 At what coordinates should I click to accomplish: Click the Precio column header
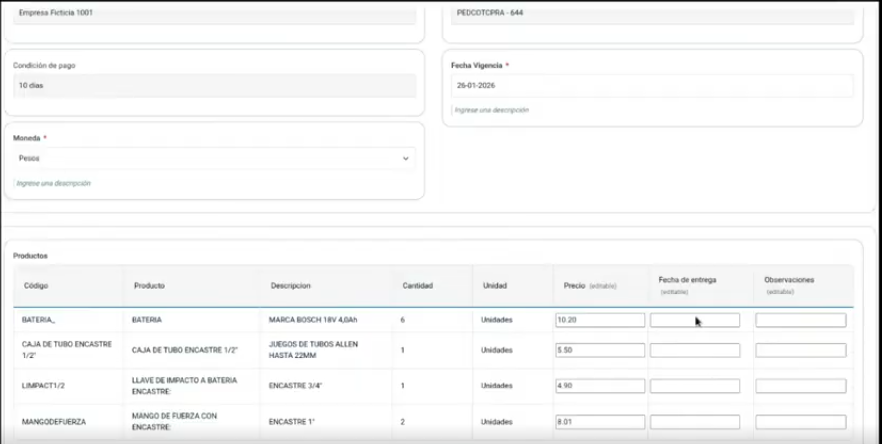coord(575,286)
